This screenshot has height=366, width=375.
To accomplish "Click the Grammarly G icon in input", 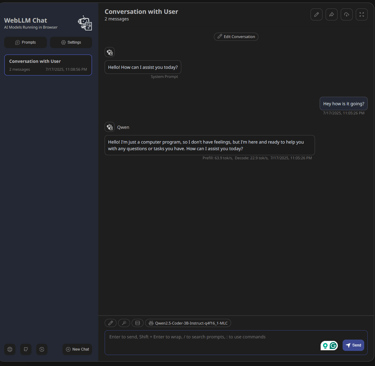I will click(x=333, y=346).
